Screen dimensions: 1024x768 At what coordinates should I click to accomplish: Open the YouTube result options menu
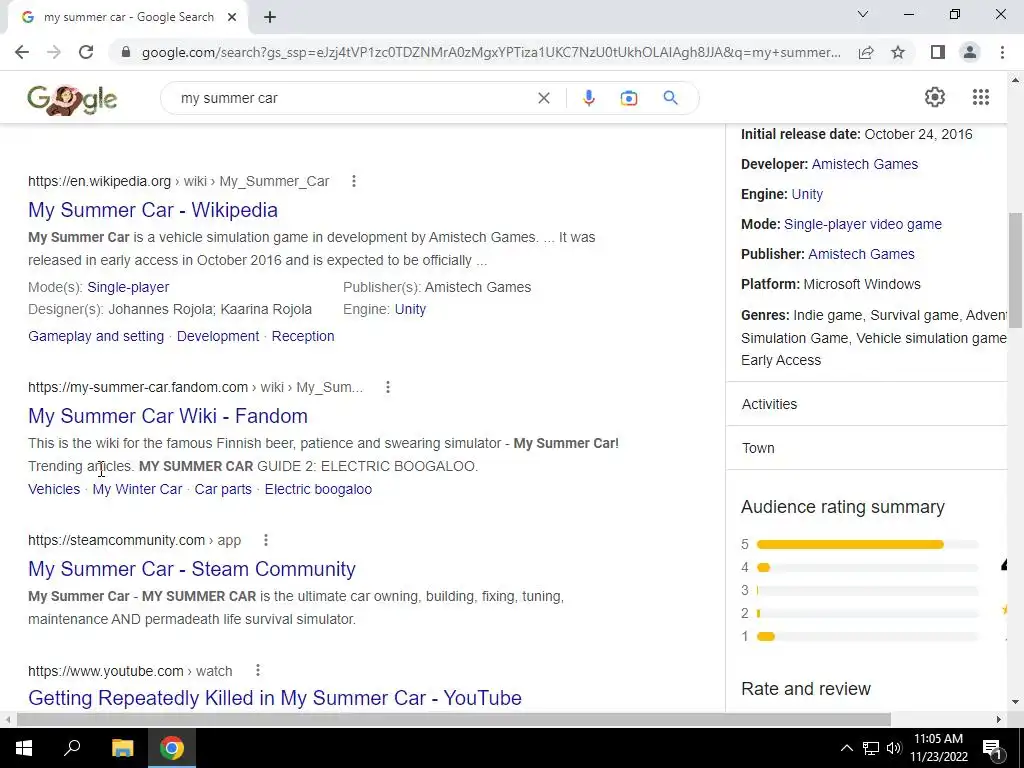[257, 670]
